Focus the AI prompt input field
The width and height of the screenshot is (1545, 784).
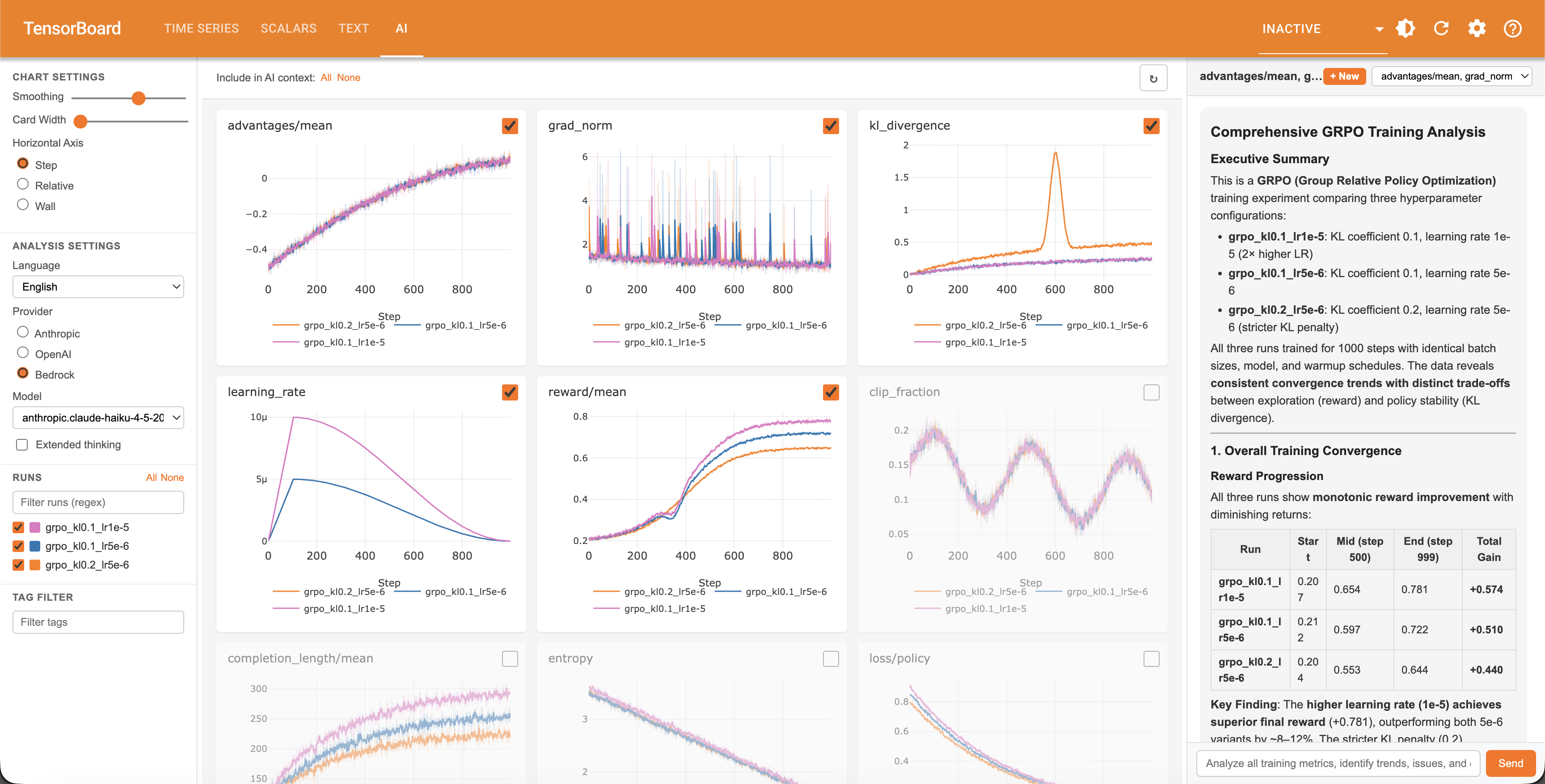pyautogui.click(x=1338, y=763)
